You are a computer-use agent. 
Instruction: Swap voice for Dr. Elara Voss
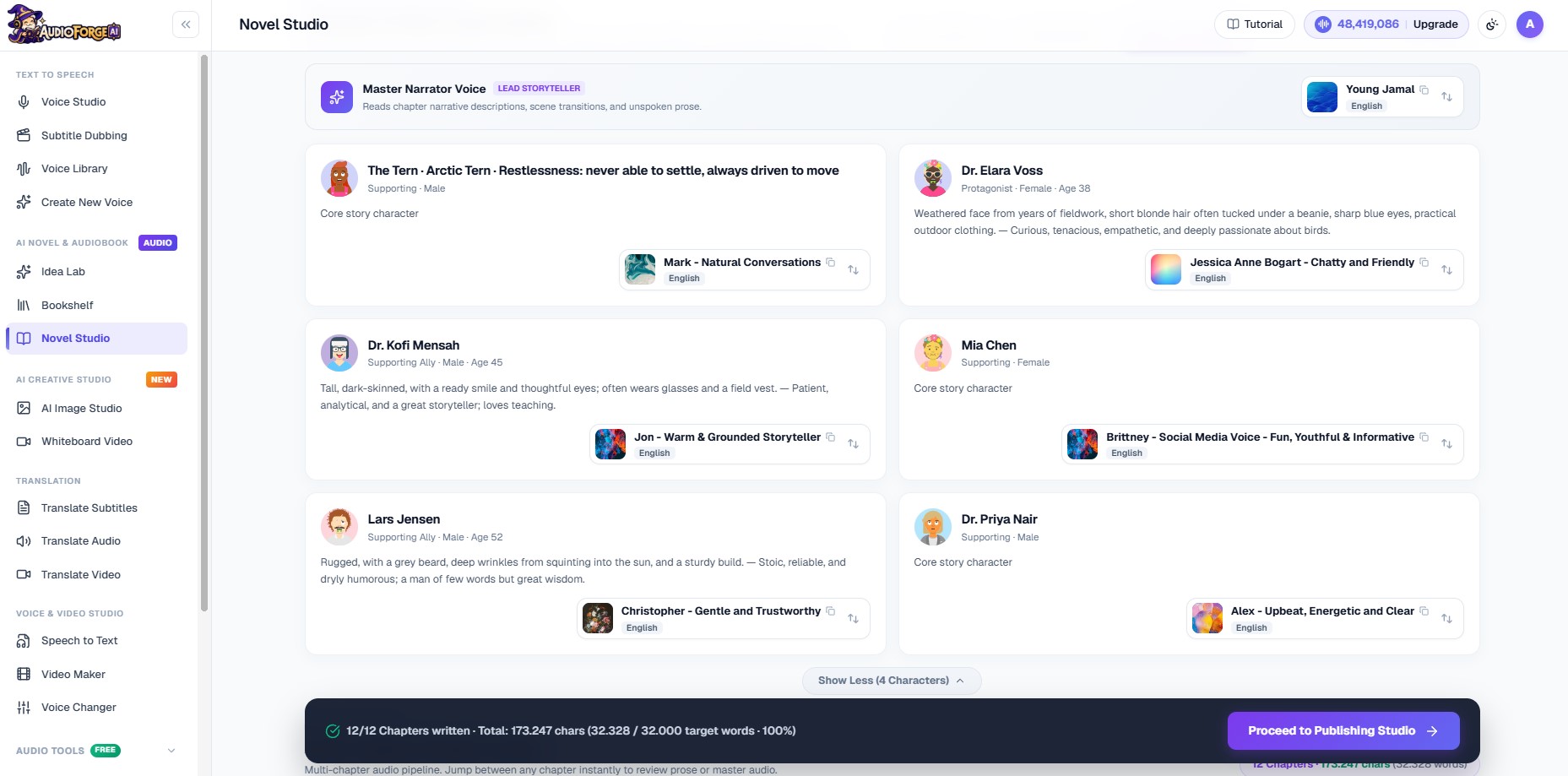tap(1446, 269)
